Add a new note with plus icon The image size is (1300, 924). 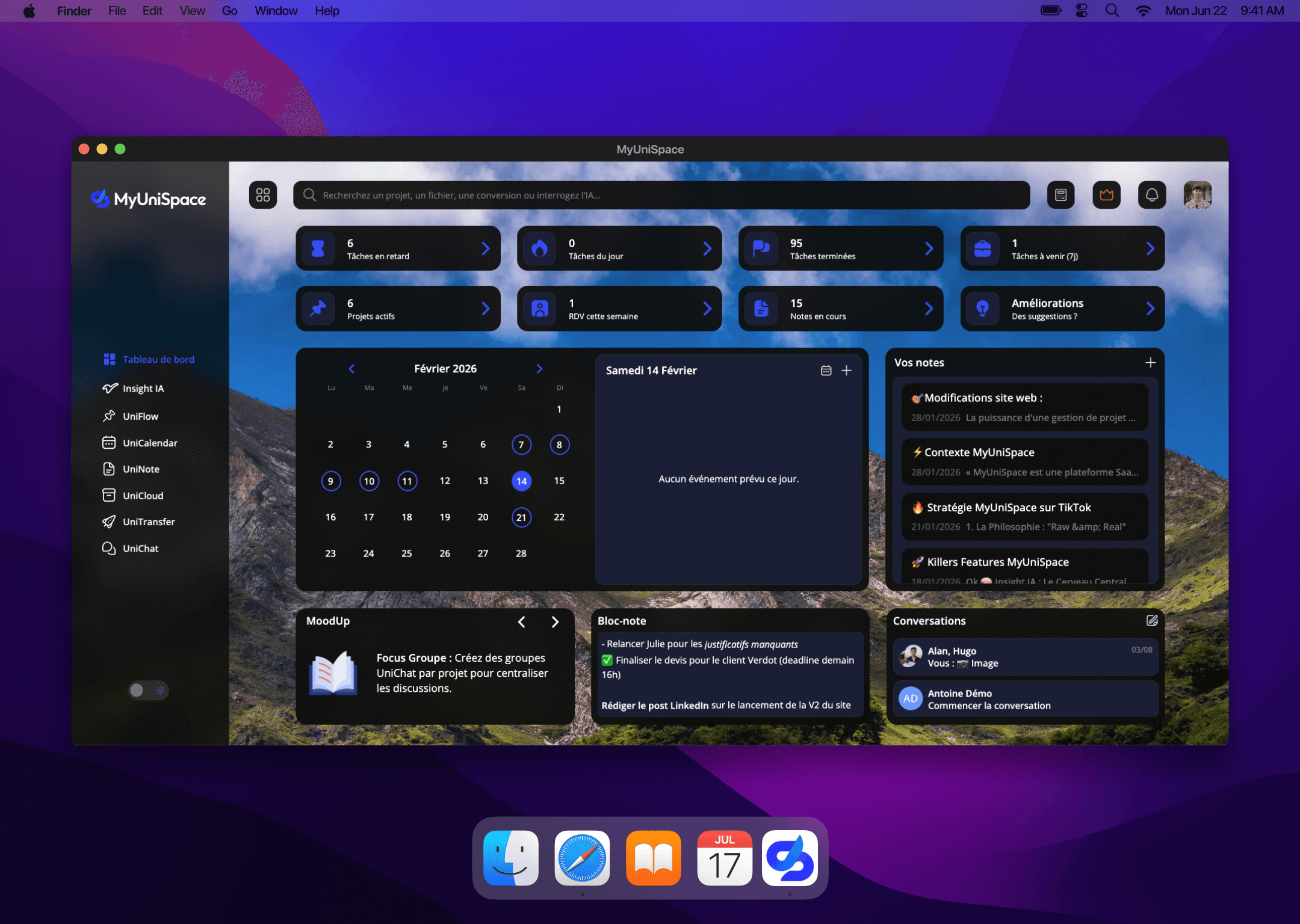pyautogui.click(x=1150, y=363)
